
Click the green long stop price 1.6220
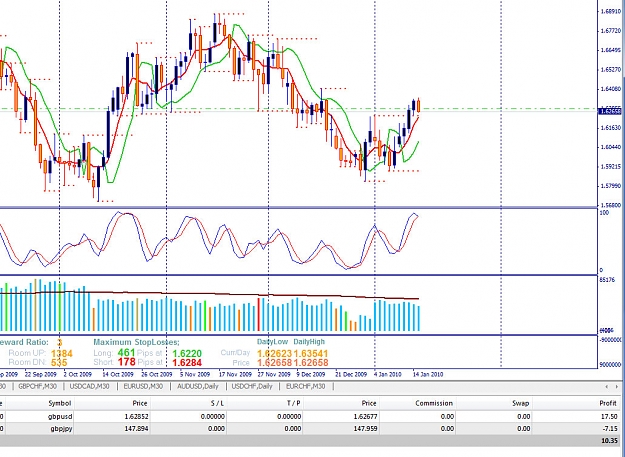pos(187,353)
